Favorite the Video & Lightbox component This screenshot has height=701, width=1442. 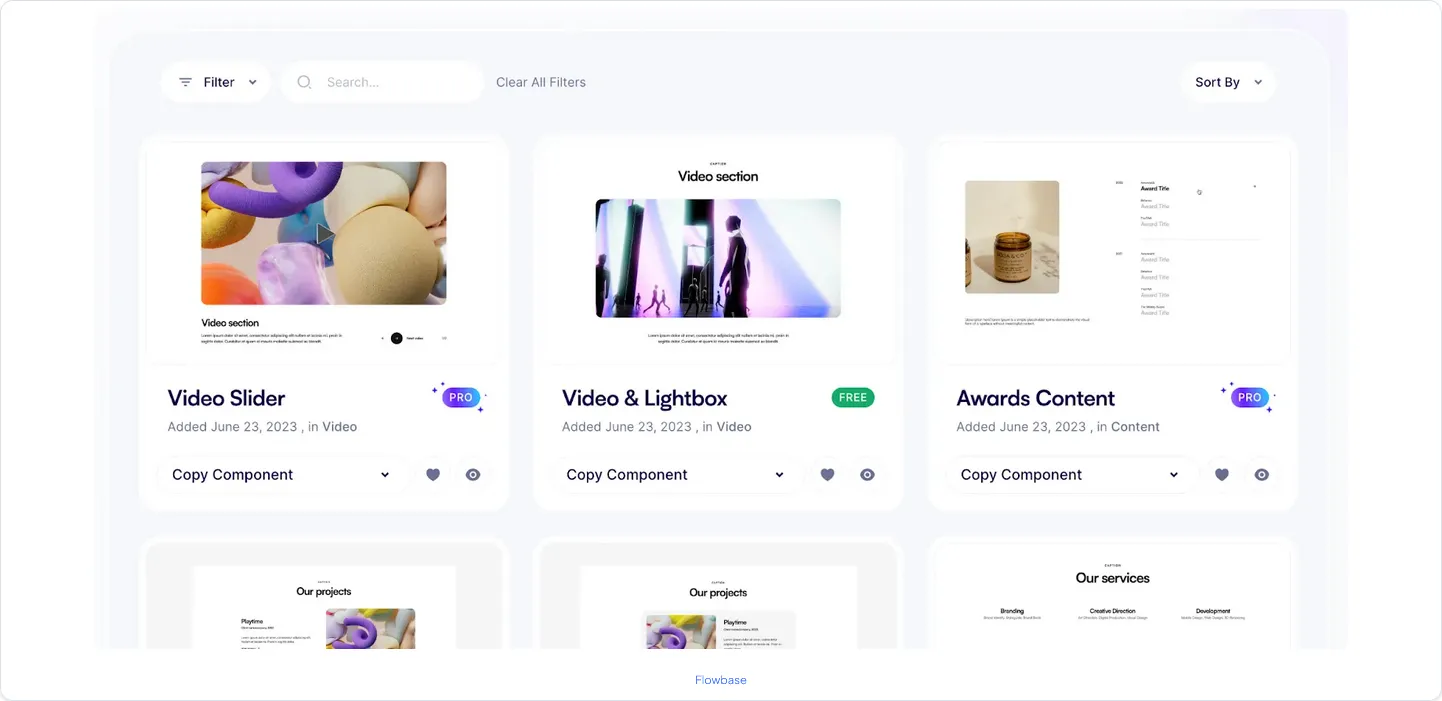point(827,475)
